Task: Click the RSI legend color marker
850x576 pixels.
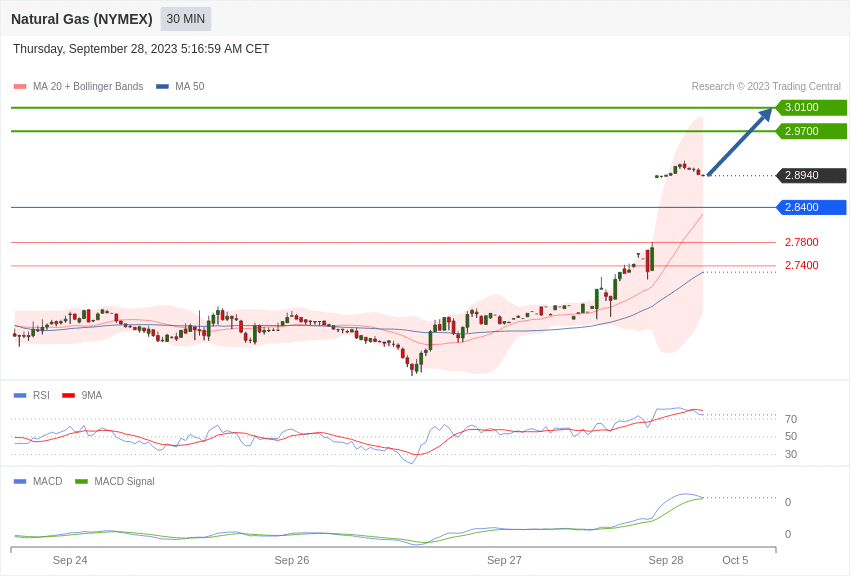Action: 20,396
